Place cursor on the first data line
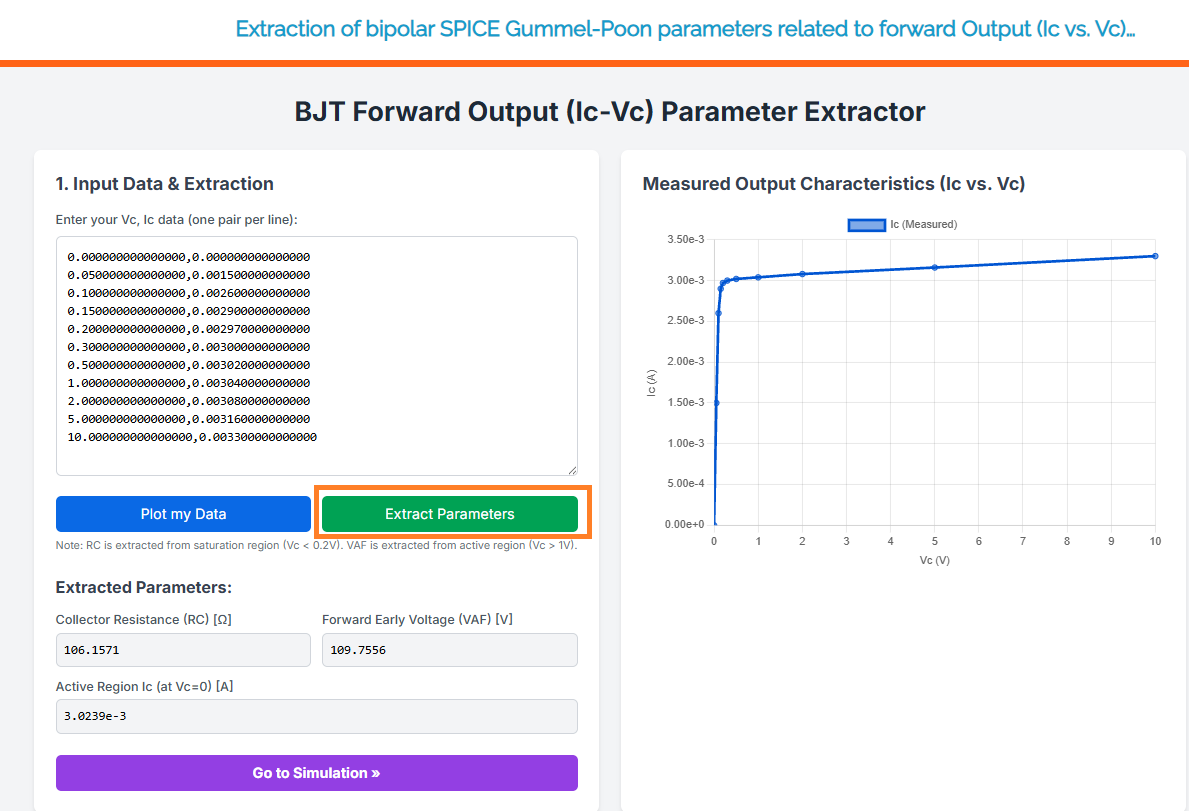Screen dimensions: 1189x811 (x=189, y=257)
